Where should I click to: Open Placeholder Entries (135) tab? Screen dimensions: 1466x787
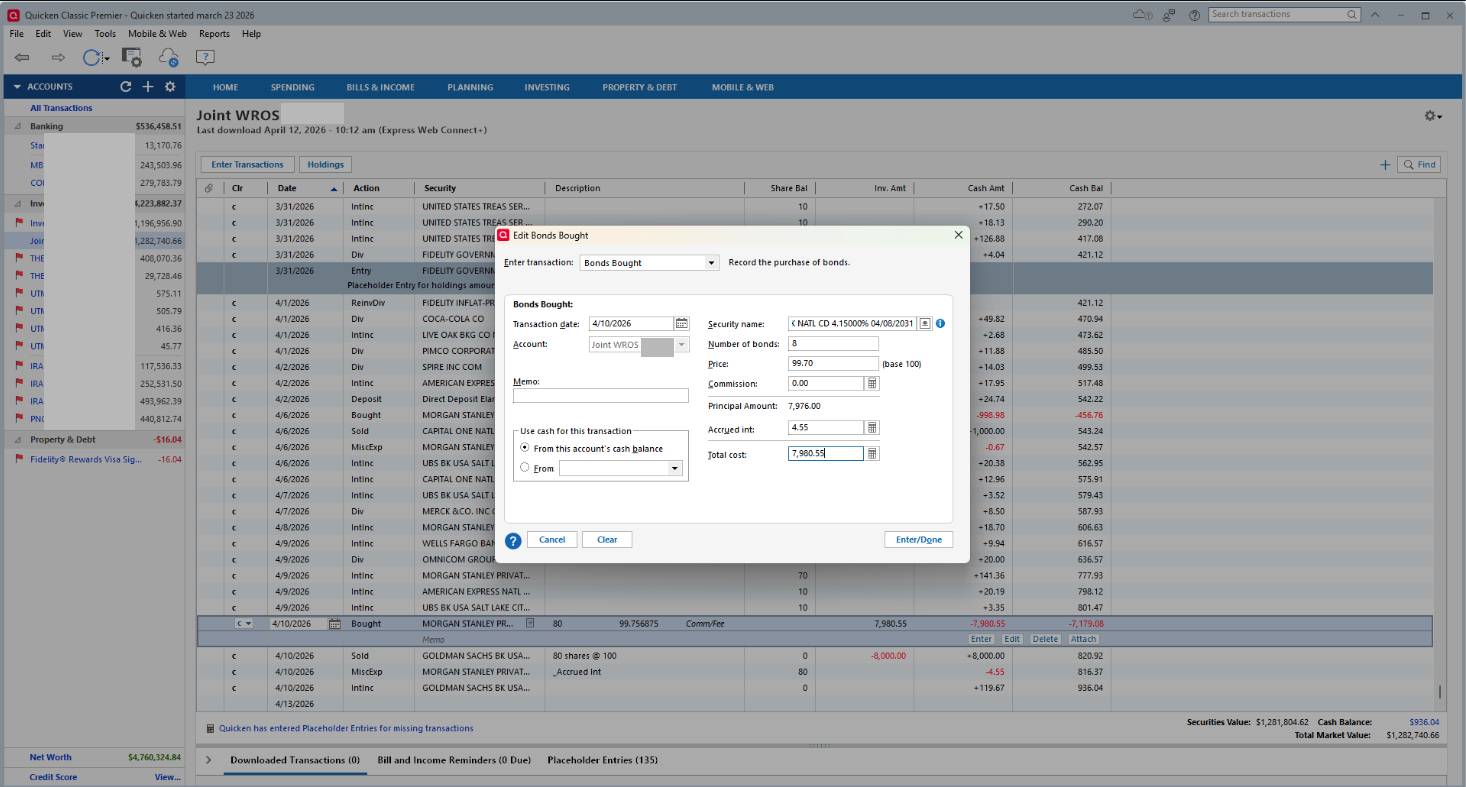coord(602,760)
